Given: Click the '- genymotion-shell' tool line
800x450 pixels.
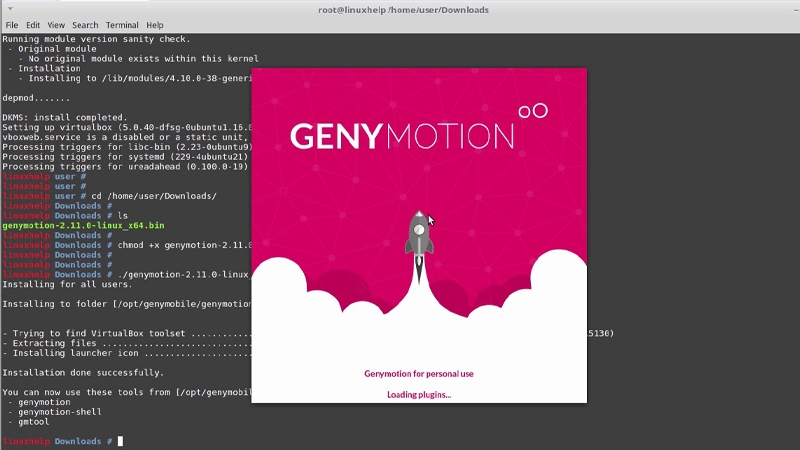Looking at the screenshot, I should [x=55, y=412].
